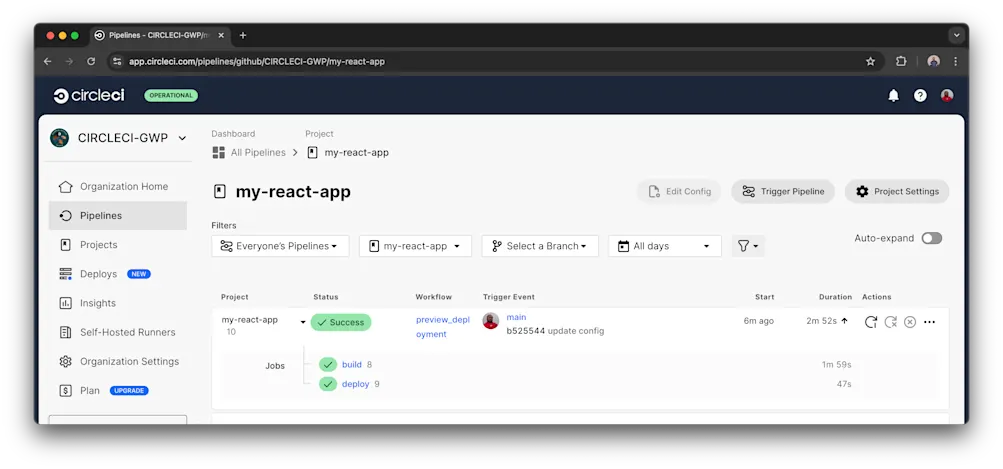Click the main branch link
Viewport: 1003px width, 469px height.
[516, 317]
